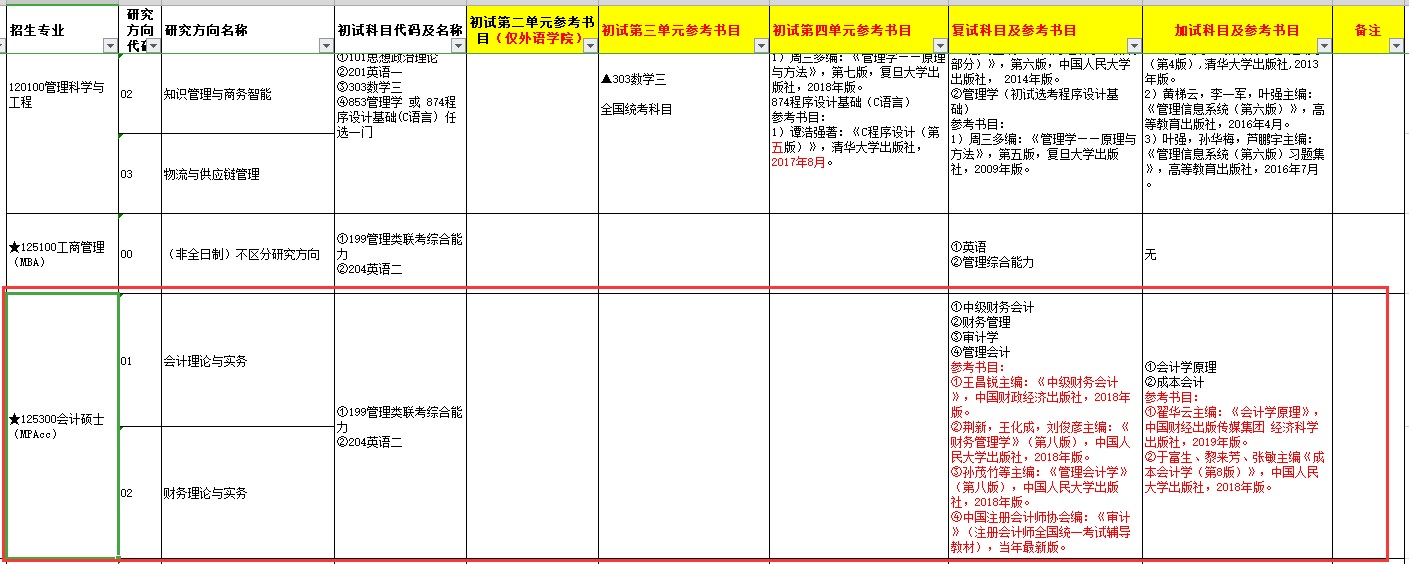Open the 招生专业 column filter dropdown

(109, 46)
